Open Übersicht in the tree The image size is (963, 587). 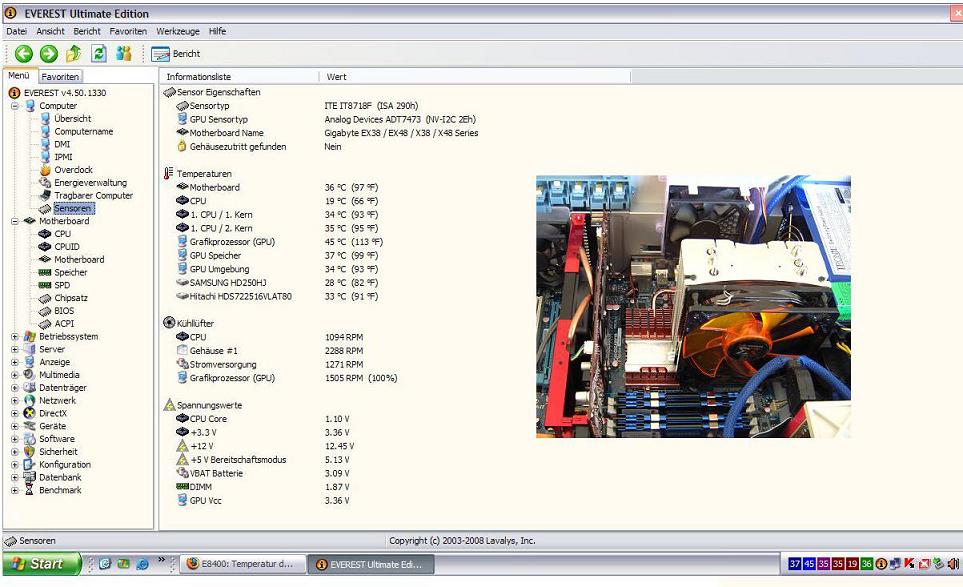click(x=72, y=119)
